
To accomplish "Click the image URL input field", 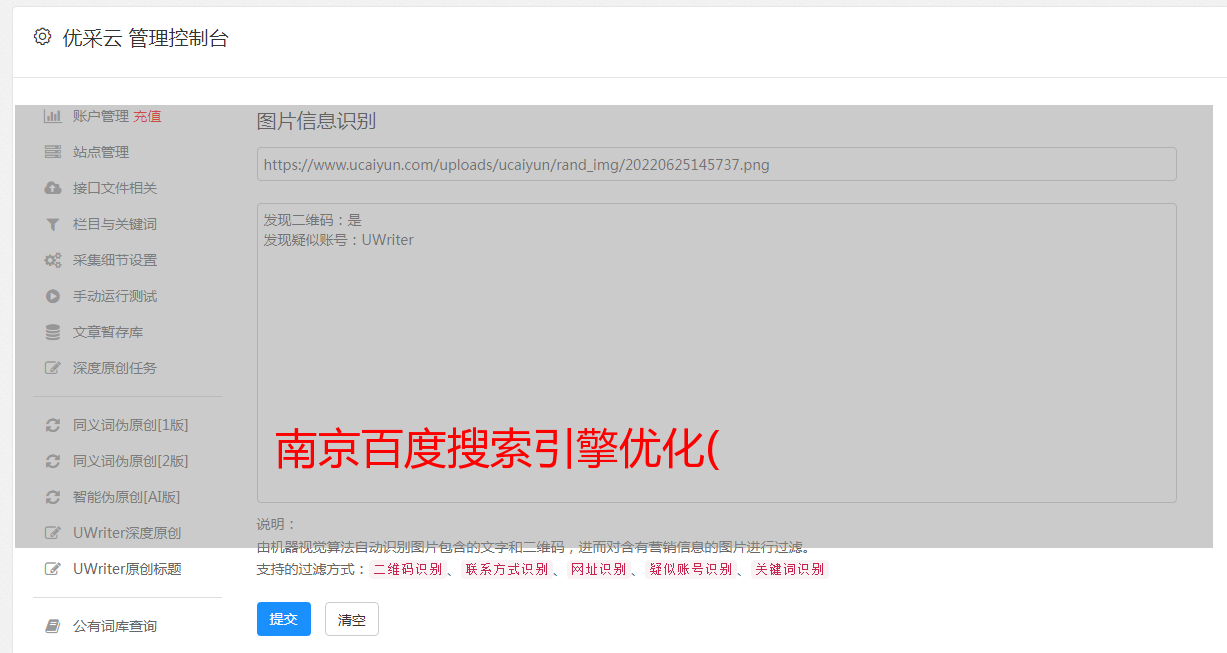I will click(716, 164).
